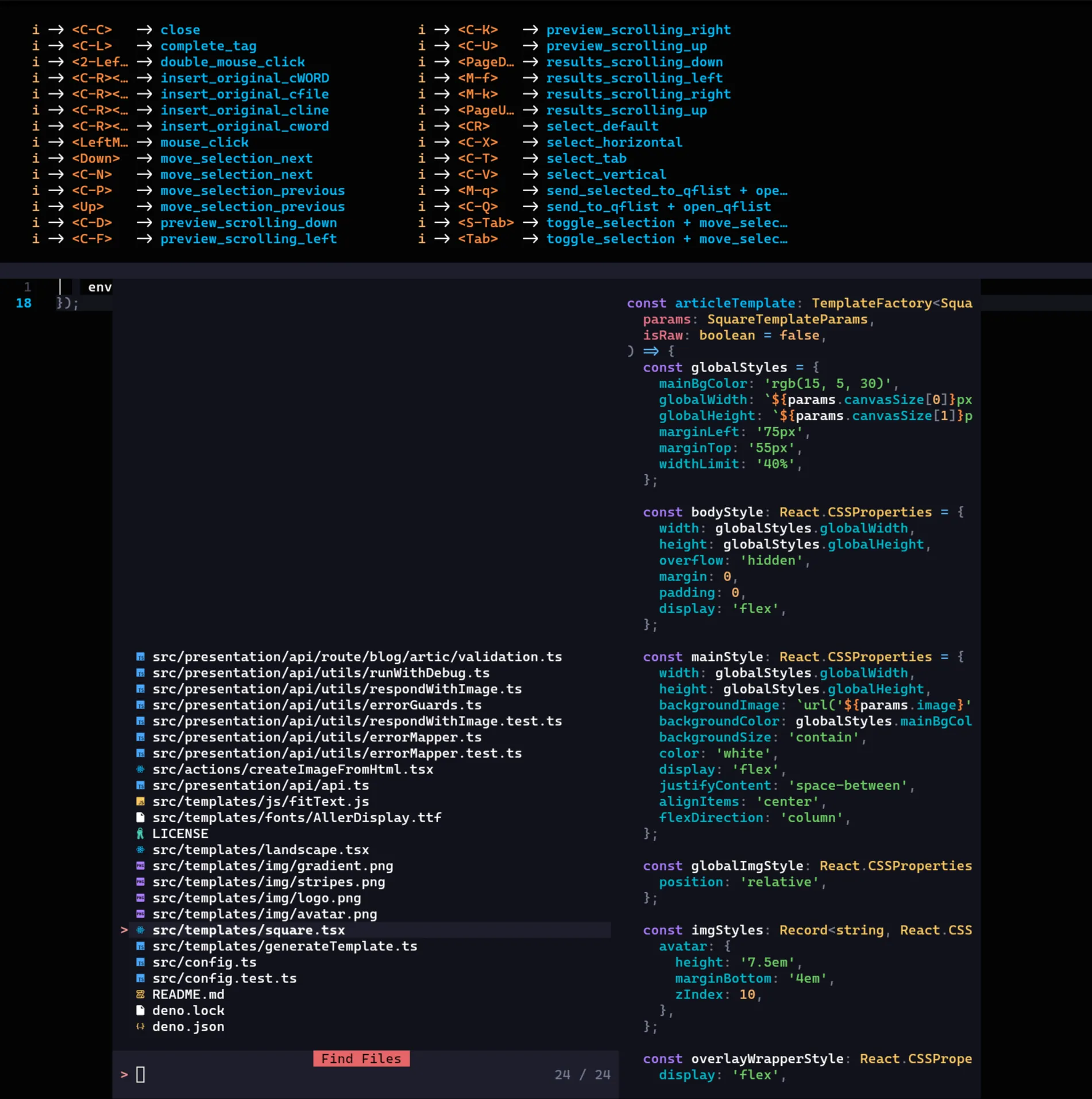Click file icon beside runWithDebug.ts
The height and width of the screenshot is (1099, 1092).
(140, 673)
